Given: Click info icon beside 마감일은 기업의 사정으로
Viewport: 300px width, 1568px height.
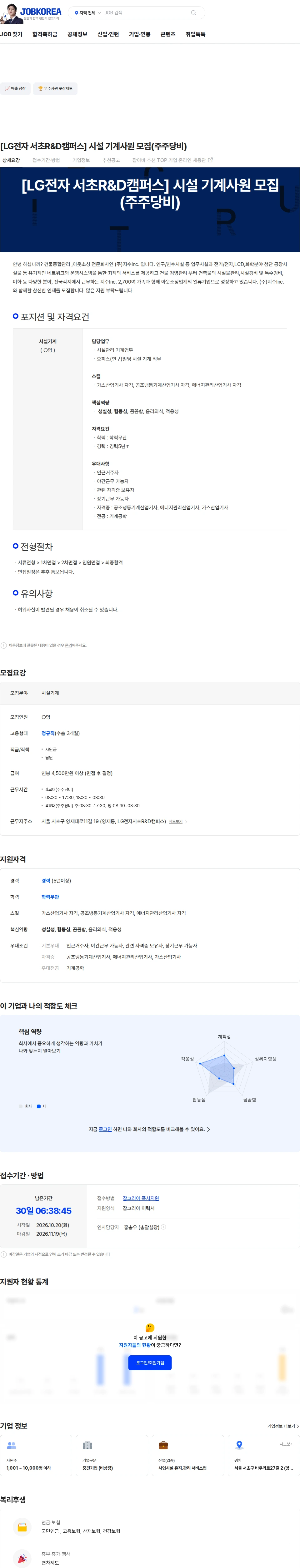Looking at the screenshot, I should [4, 1254].
